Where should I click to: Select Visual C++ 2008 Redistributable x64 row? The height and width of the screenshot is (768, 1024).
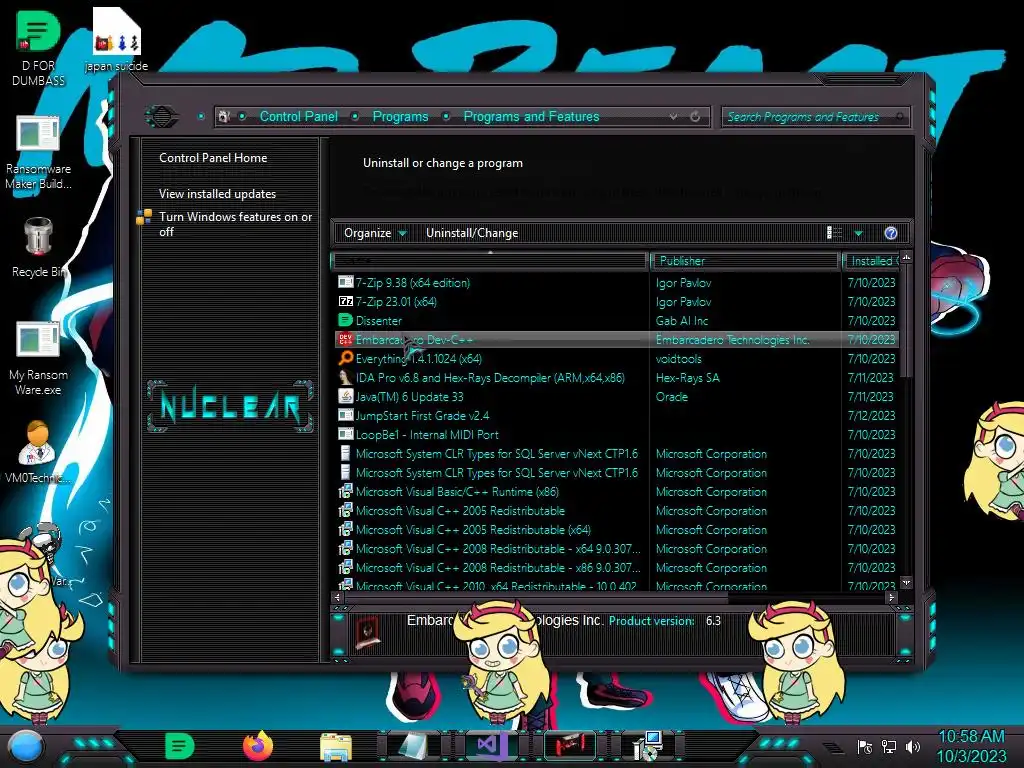tap(616, 549)
